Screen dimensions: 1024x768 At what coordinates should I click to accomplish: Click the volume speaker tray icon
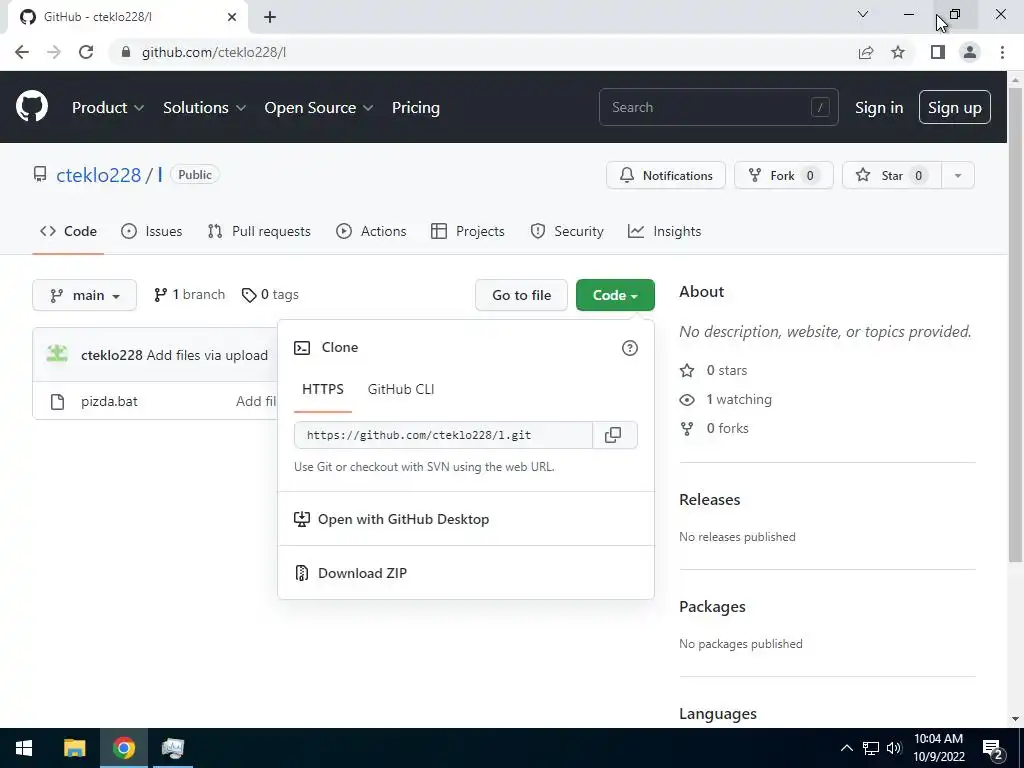(894, 748)
